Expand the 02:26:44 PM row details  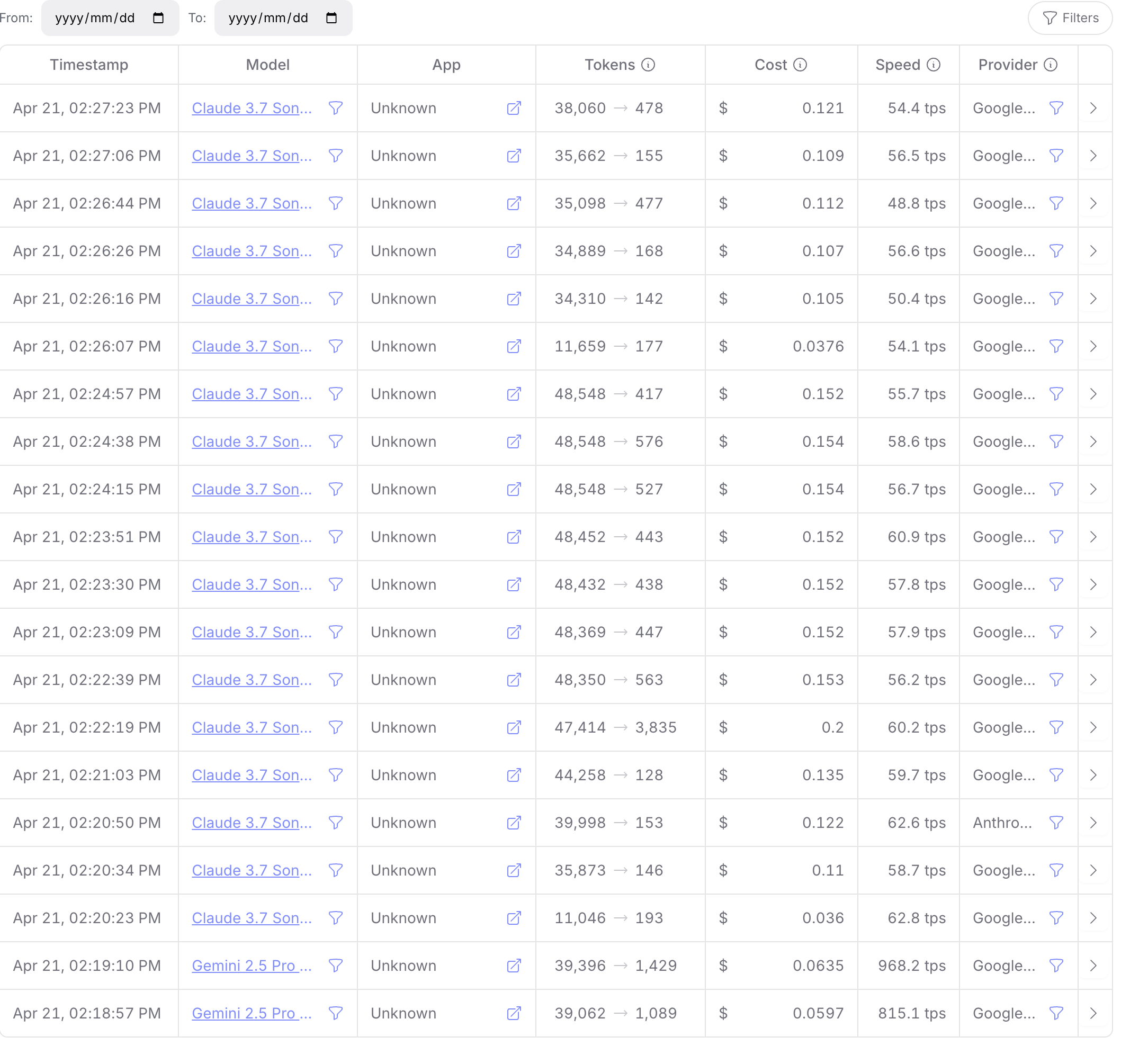(x=1093, y=203)
